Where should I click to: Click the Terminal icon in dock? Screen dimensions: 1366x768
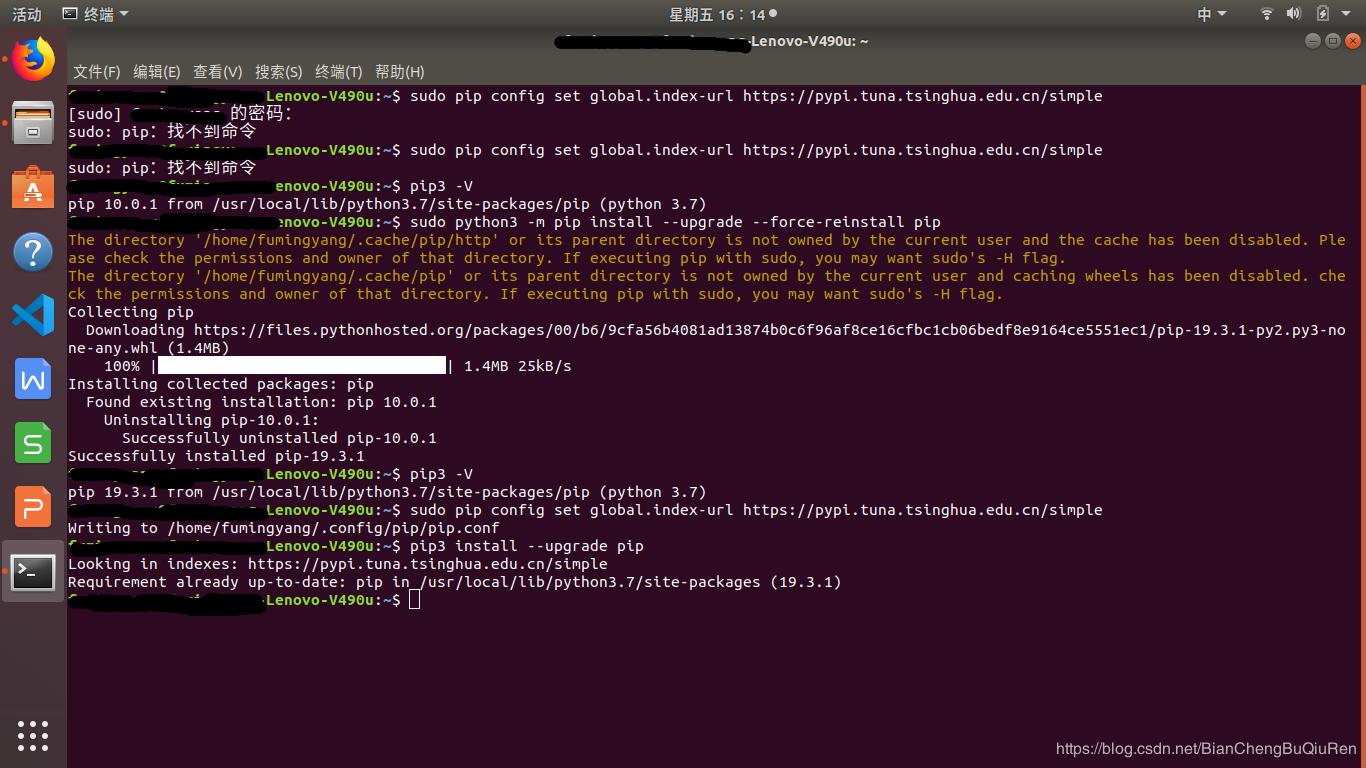[x=33, y=571]
